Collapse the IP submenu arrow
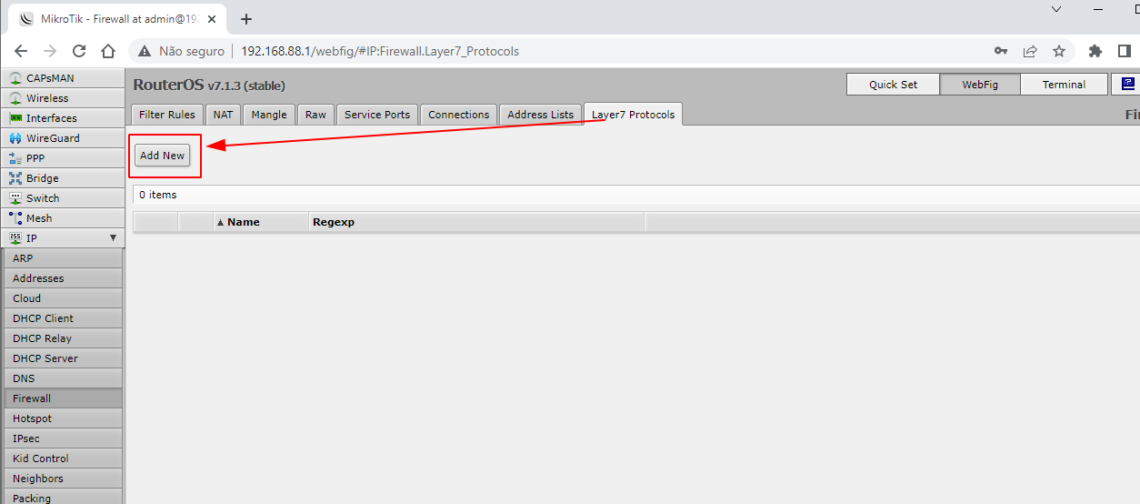Screen dimensions: 1140x504 click(113, 238)
